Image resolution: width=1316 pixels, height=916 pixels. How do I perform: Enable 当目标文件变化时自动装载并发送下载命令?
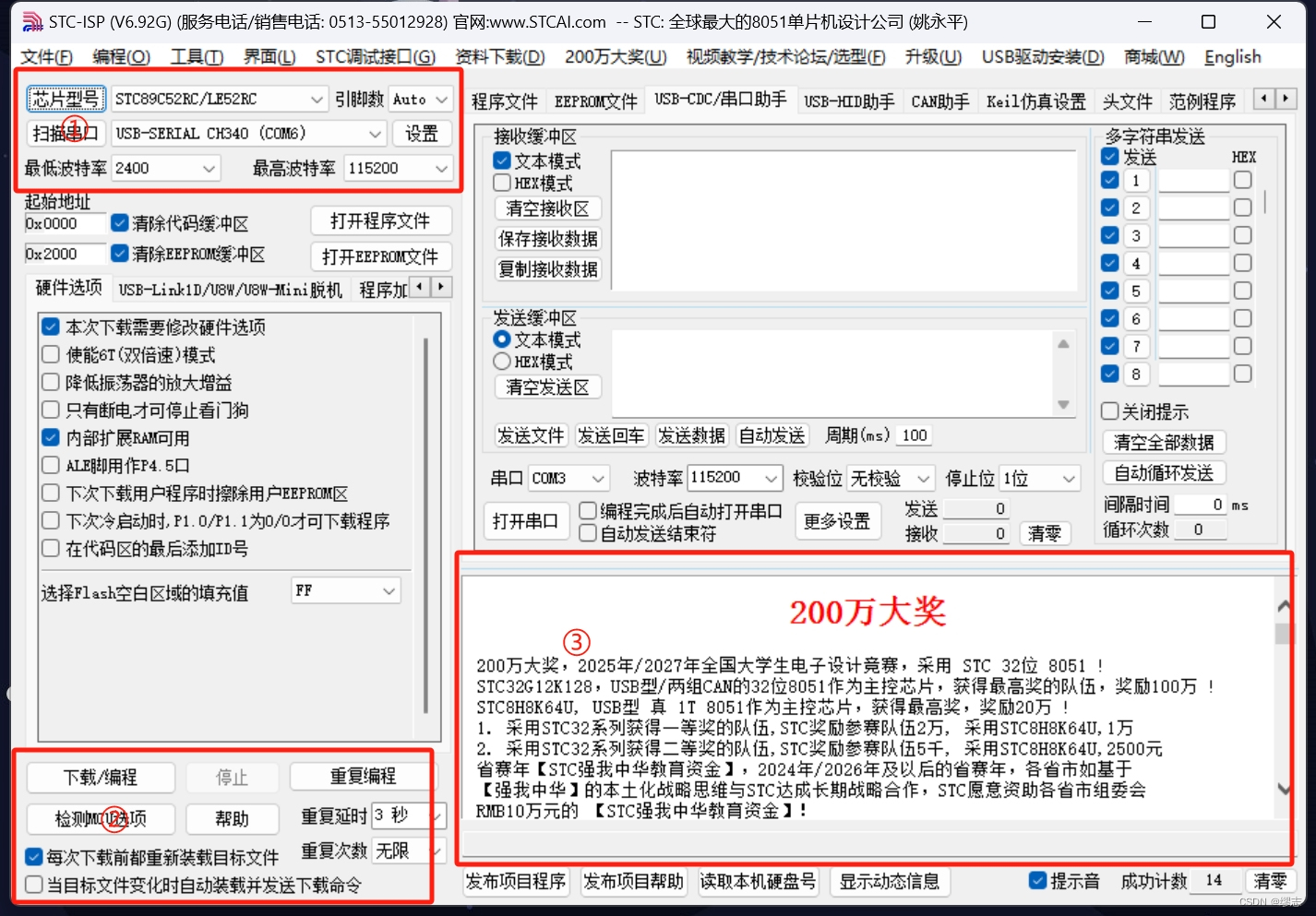click(34, 885)
